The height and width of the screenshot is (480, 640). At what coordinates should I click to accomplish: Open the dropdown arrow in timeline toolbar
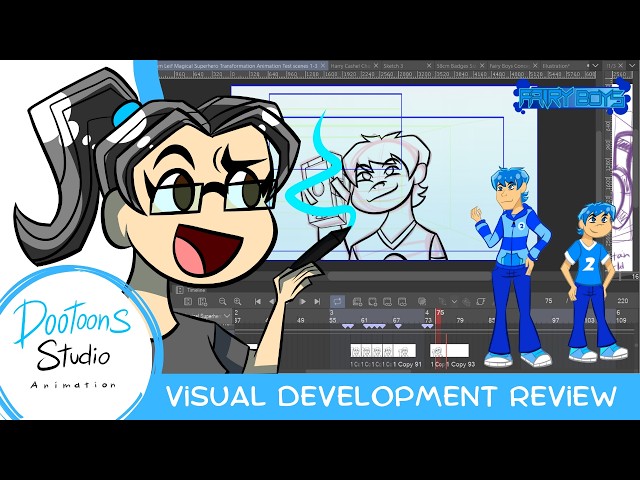click(454, 302)
